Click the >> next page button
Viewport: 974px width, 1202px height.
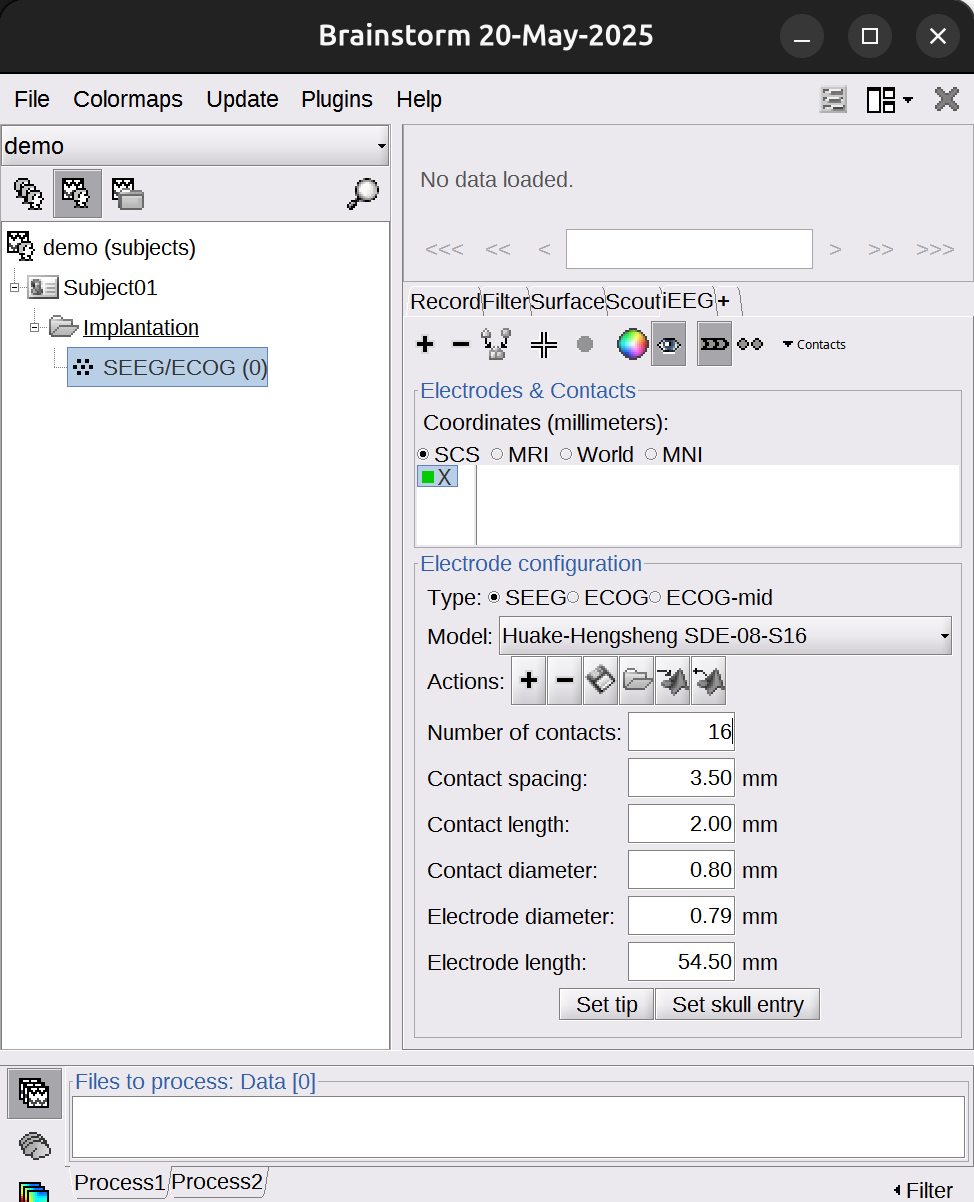tap(881, 249)
